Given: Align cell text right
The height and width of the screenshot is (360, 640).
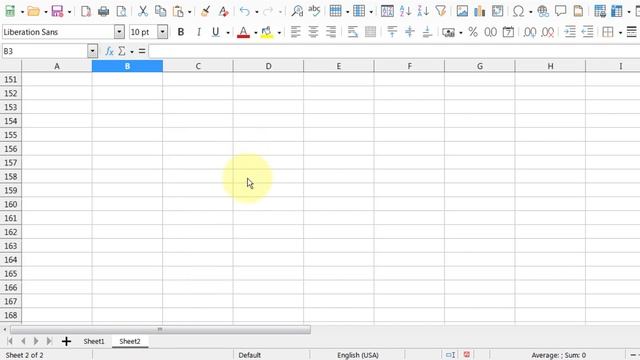Looking at the screenshot, I should pos(331,32).
